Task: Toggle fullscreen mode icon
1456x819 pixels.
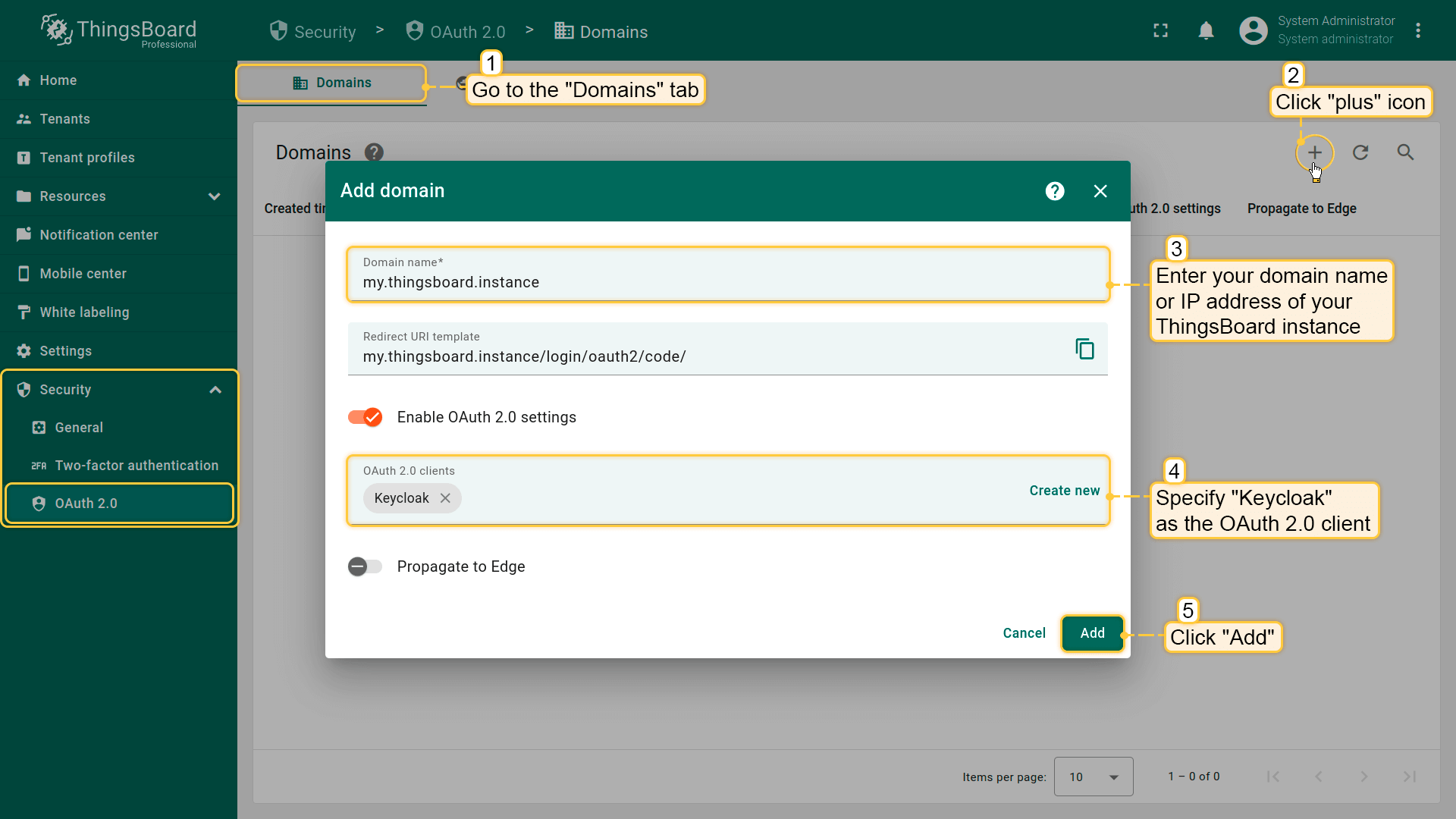Action: (x=1160, y=31)
